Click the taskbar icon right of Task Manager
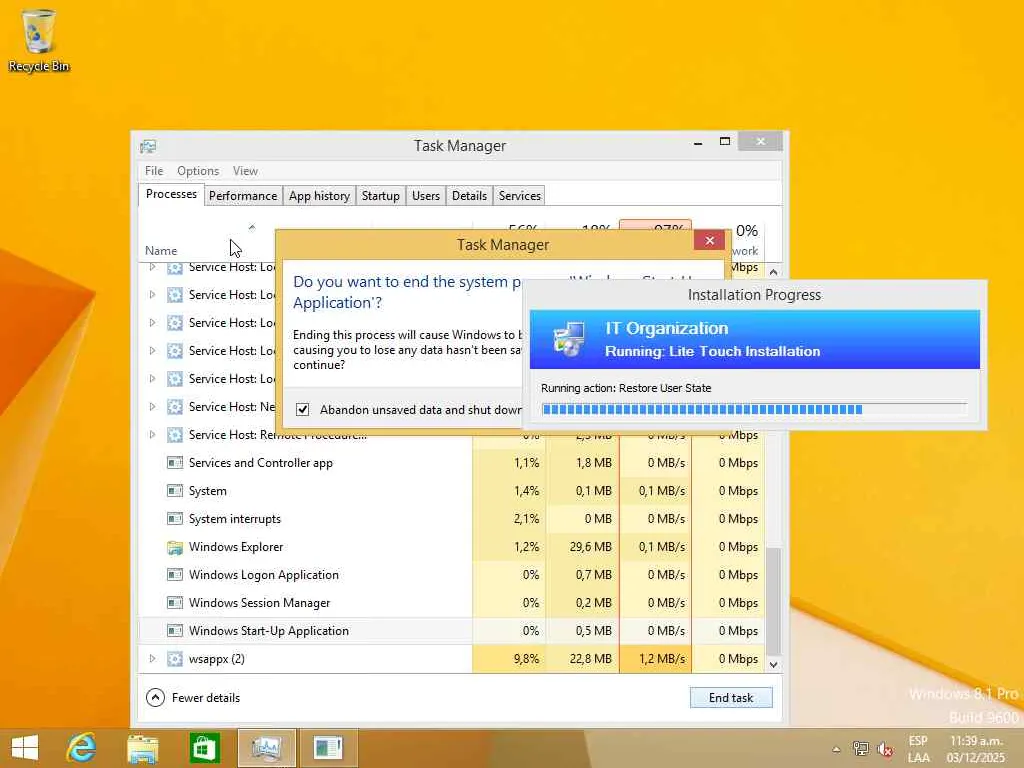 point(328,748)
